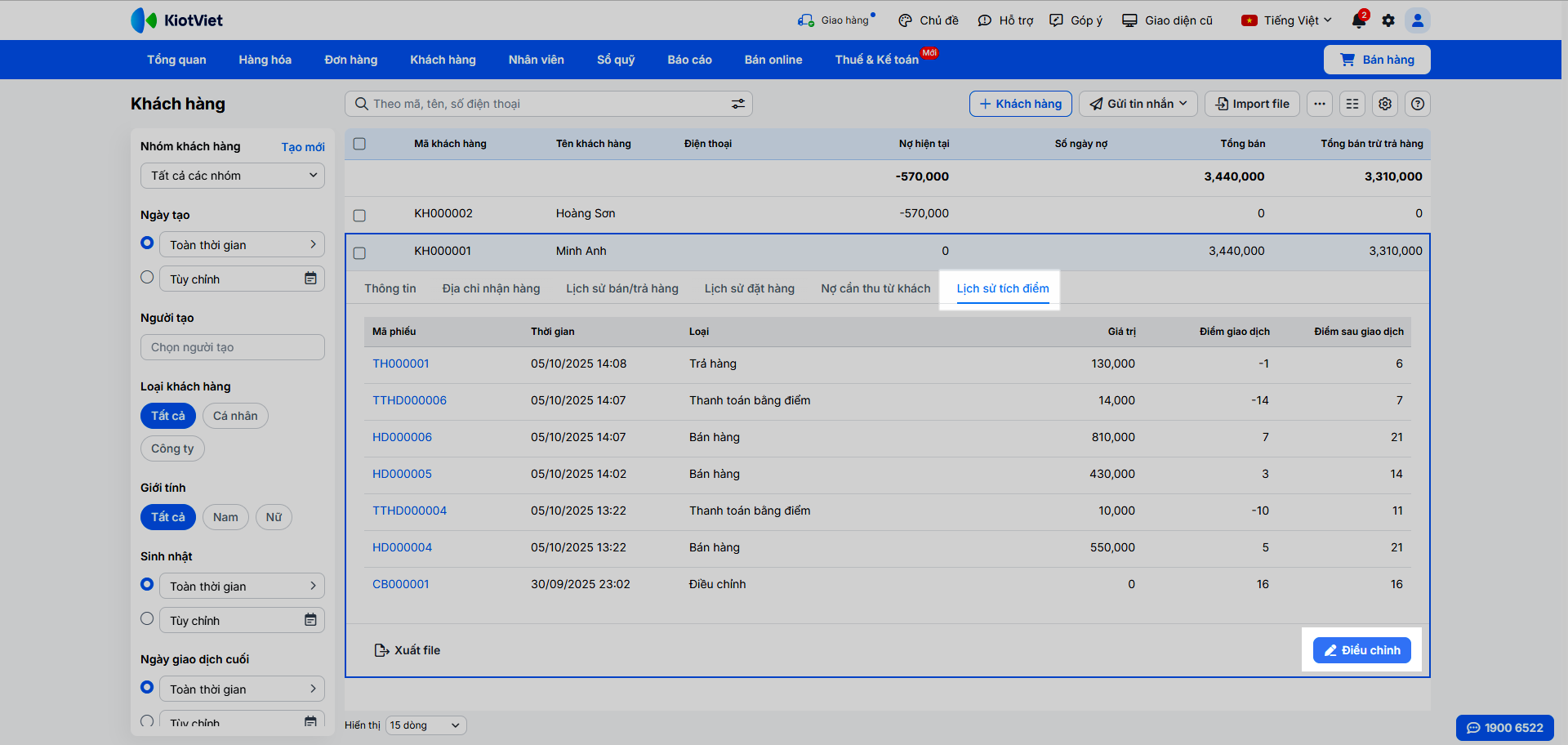Image resolution: width=1568 pixels, height=745 pixels.
Task: Open the Báo cáo menu
Action: pyautogui.click(x=689, y=60)
